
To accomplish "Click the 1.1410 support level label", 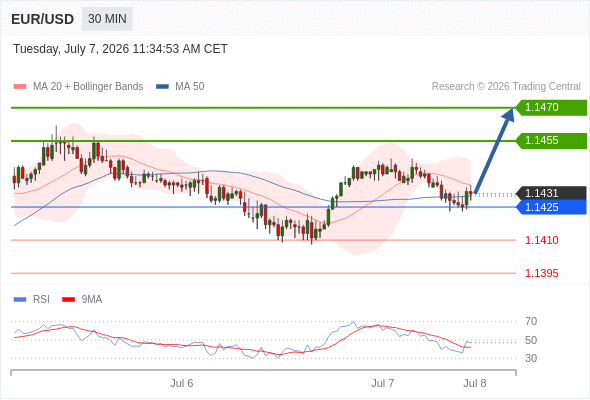I will pyautogui.click(x=541, y=240).
